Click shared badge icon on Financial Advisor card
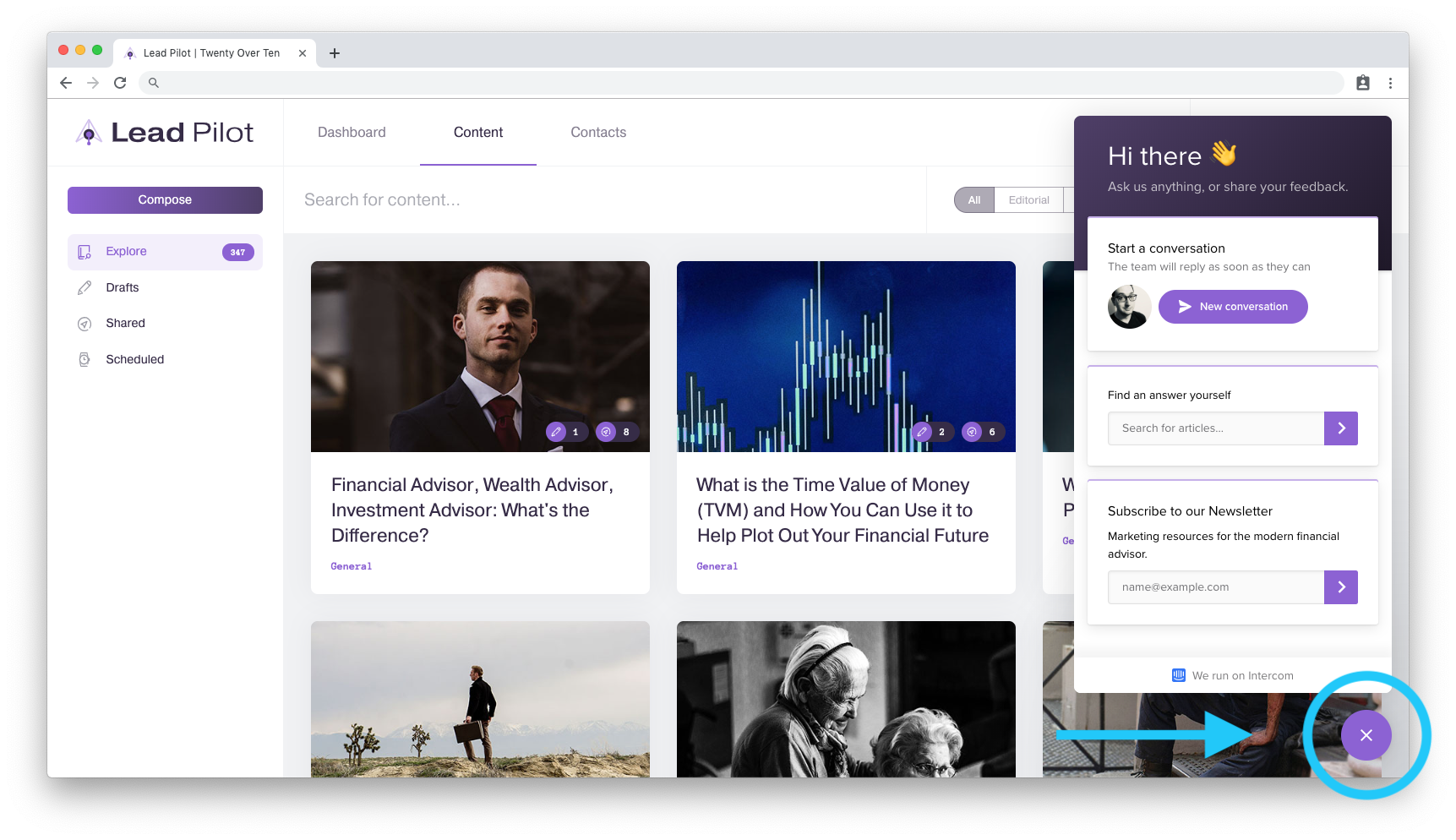Viewport: 1456px width, 840px height. pos(606,432)
